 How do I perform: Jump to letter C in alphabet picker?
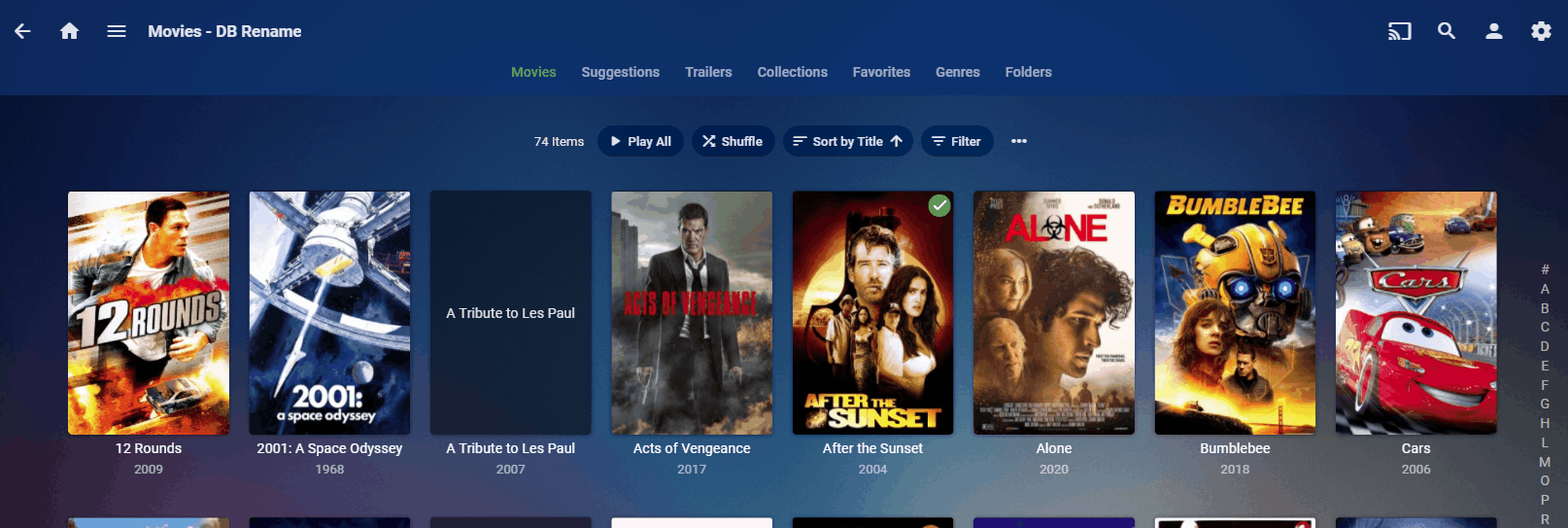click(x=1545, y=327)
